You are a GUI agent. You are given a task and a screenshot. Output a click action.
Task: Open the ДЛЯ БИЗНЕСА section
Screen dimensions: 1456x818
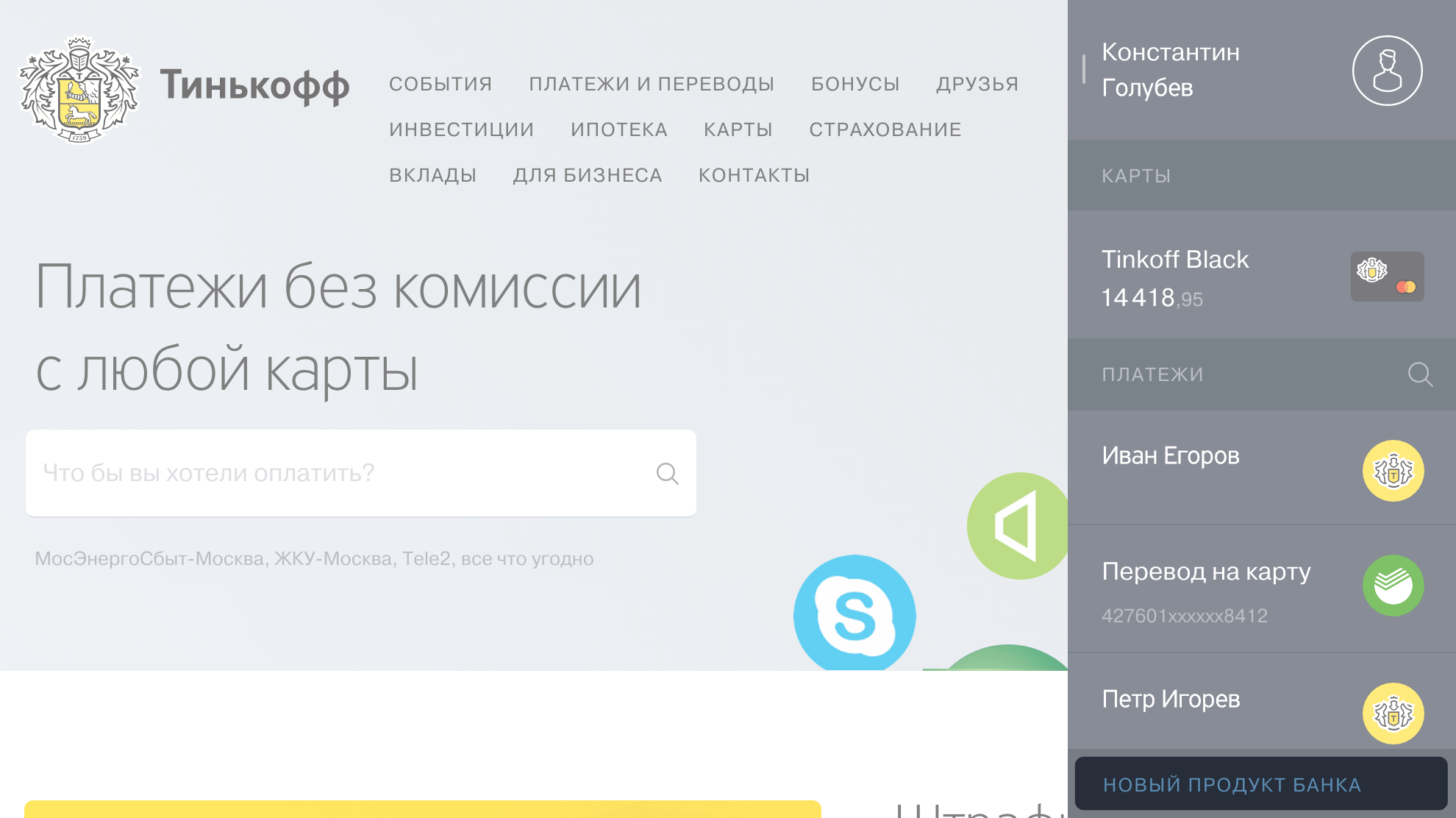588,175
